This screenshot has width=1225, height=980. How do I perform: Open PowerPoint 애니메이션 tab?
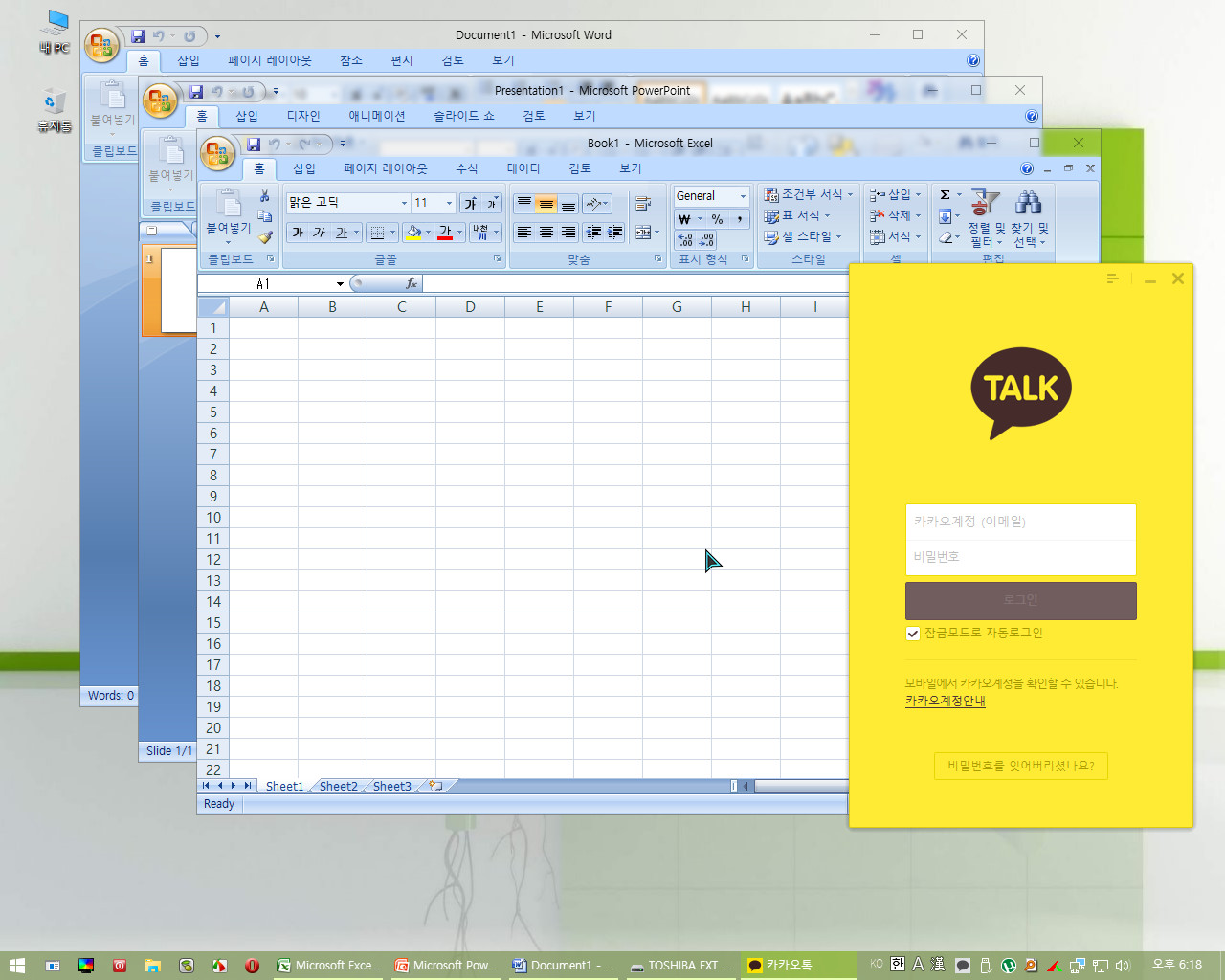(x=377, y=116)
